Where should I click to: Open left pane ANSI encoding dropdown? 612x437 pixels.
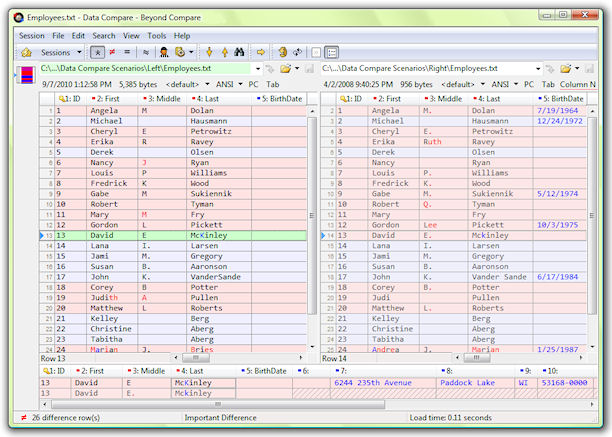click(229, 84)
